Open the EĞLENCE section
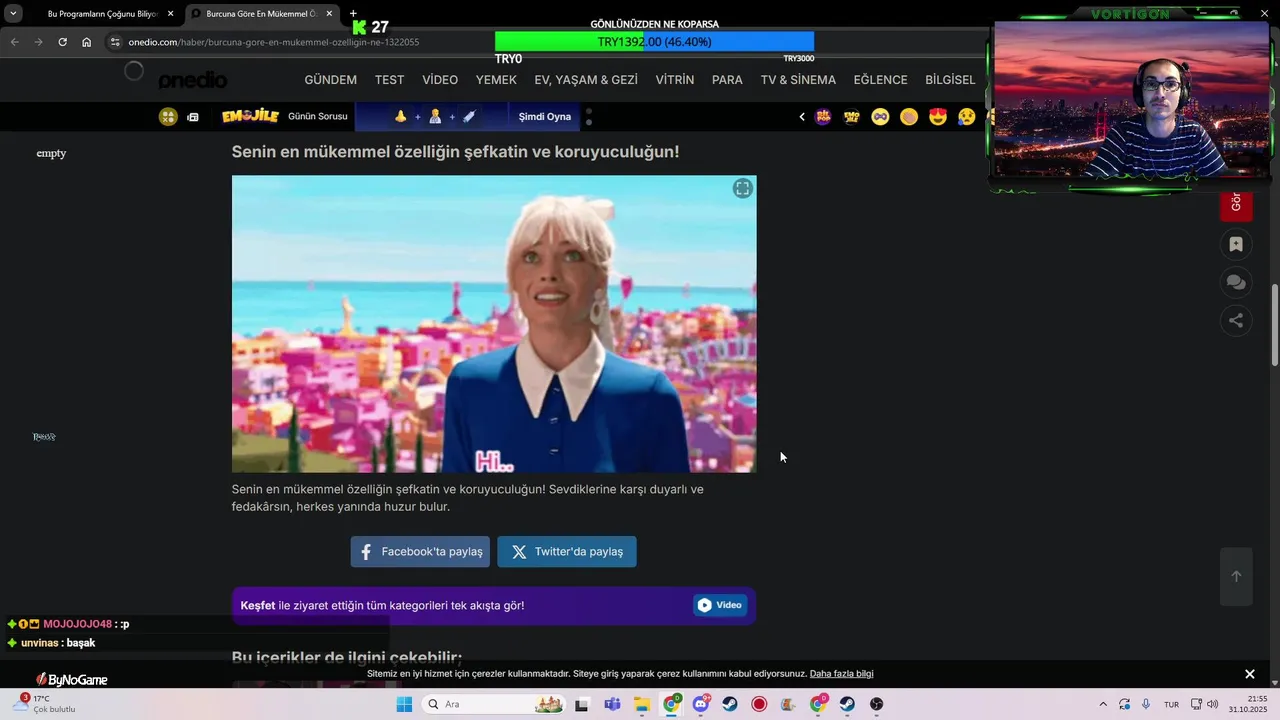This screenshot has height=720, width=1280. pyautogui.click(x=880, y=80)
